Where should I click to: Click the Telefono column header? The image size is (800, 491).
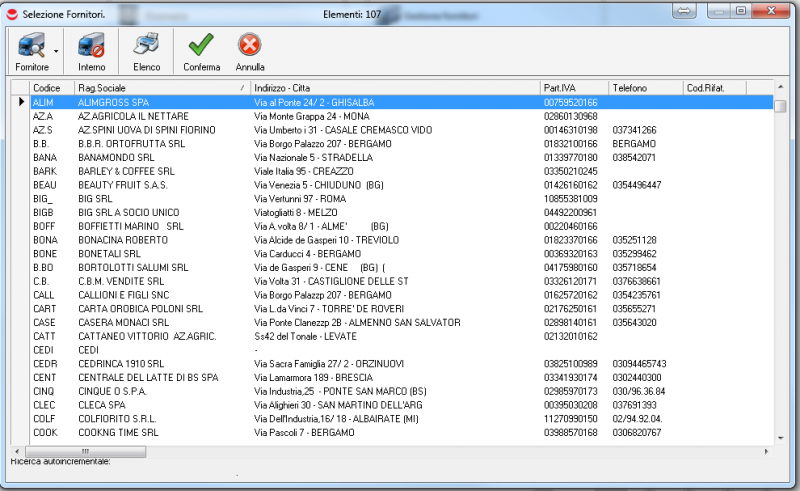click(x=645, y=88)
